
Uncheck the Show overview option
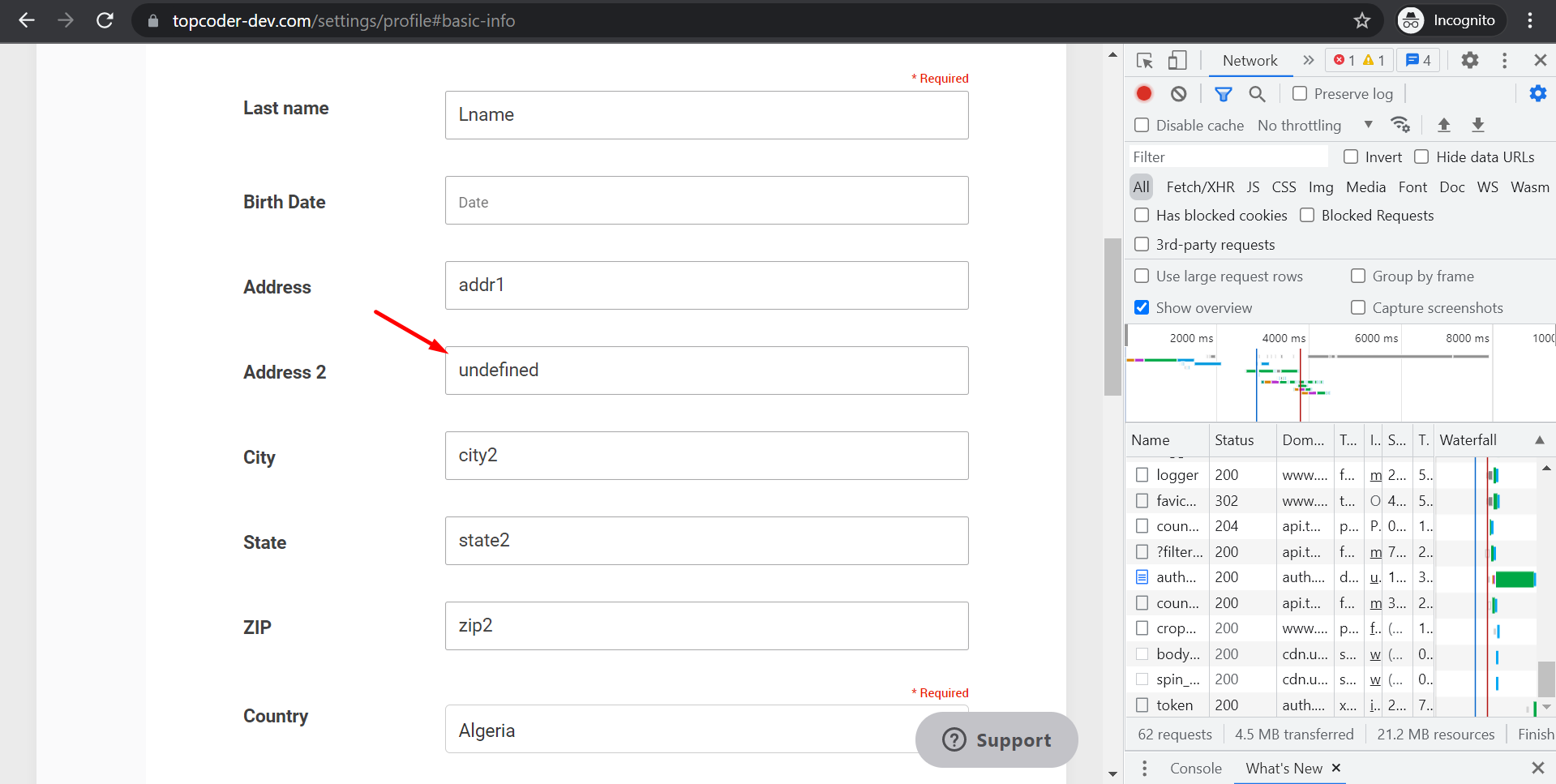coord(1142,307)
